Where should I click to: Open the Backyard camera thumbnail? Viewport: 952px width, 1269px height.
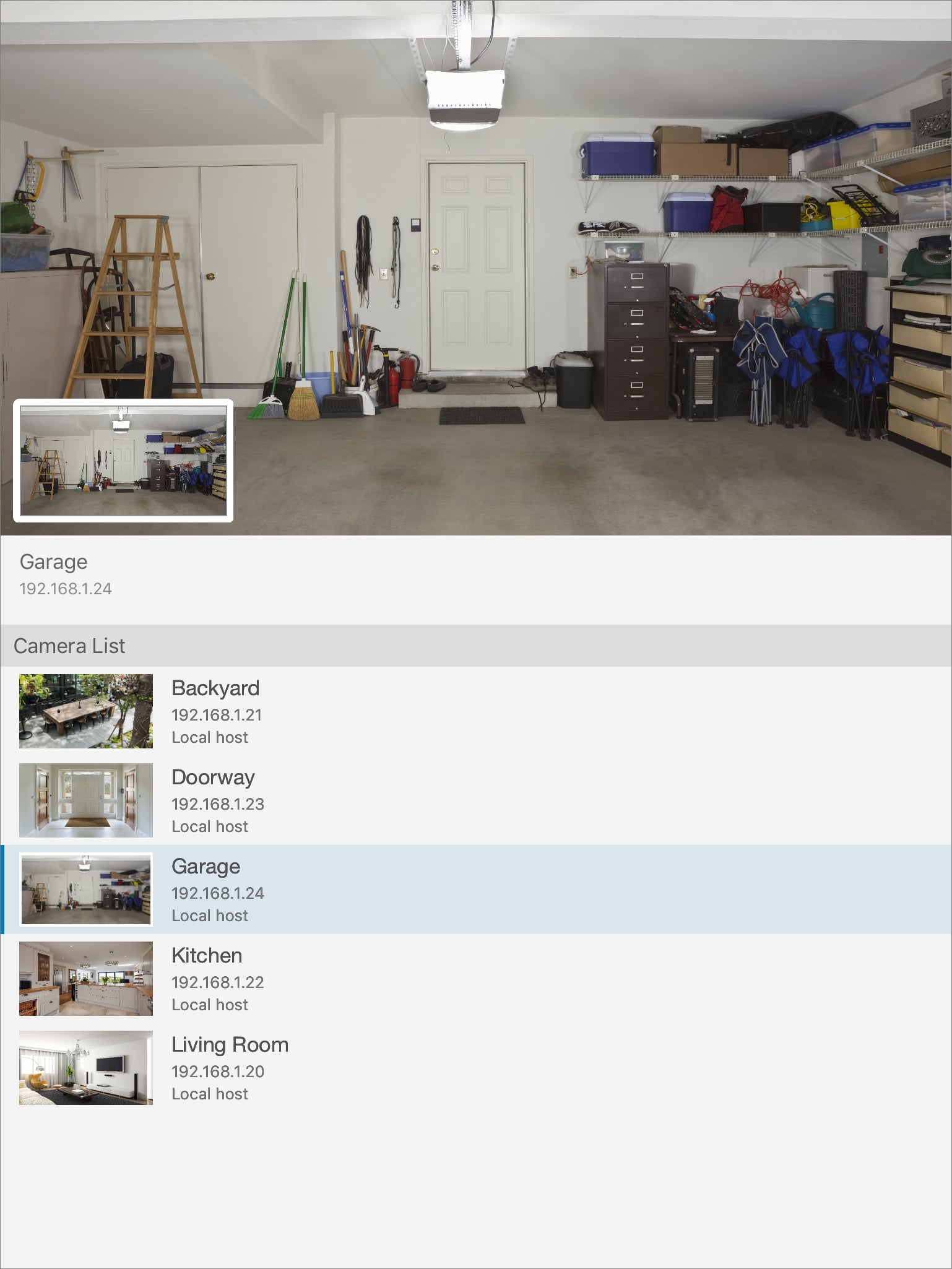point(86,711)
